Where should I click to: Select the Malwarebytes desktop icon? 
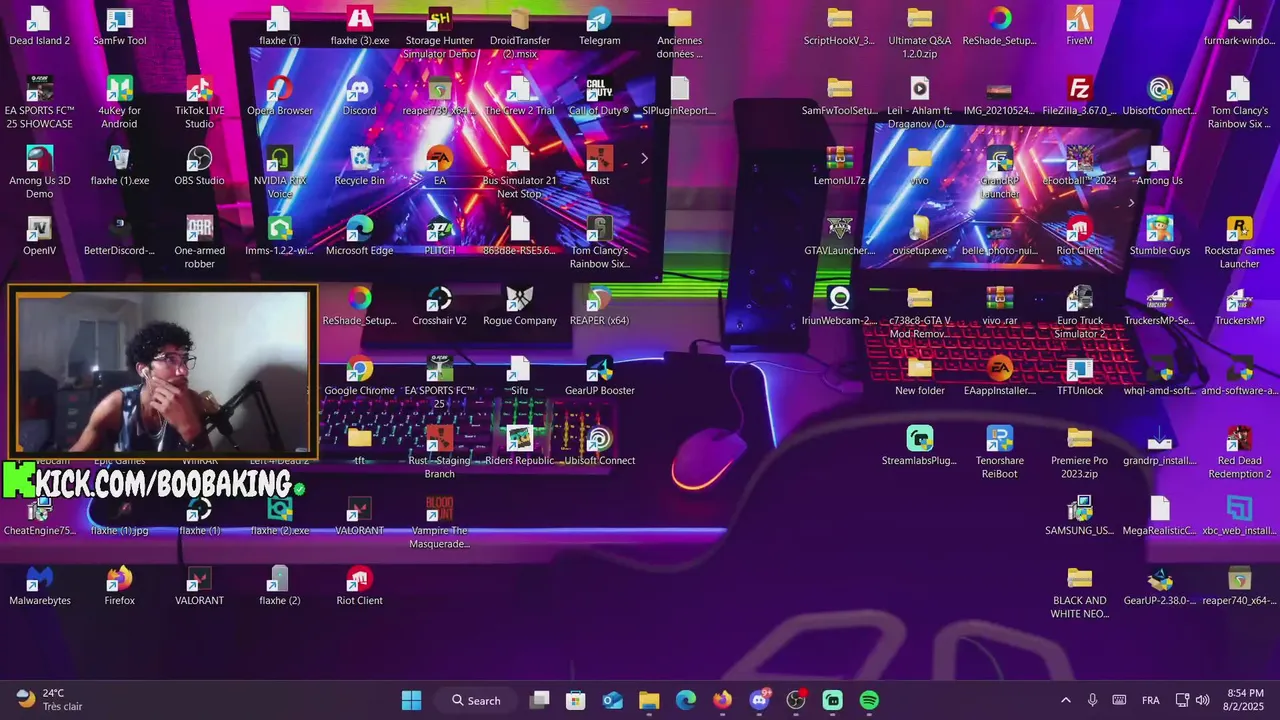40,587
